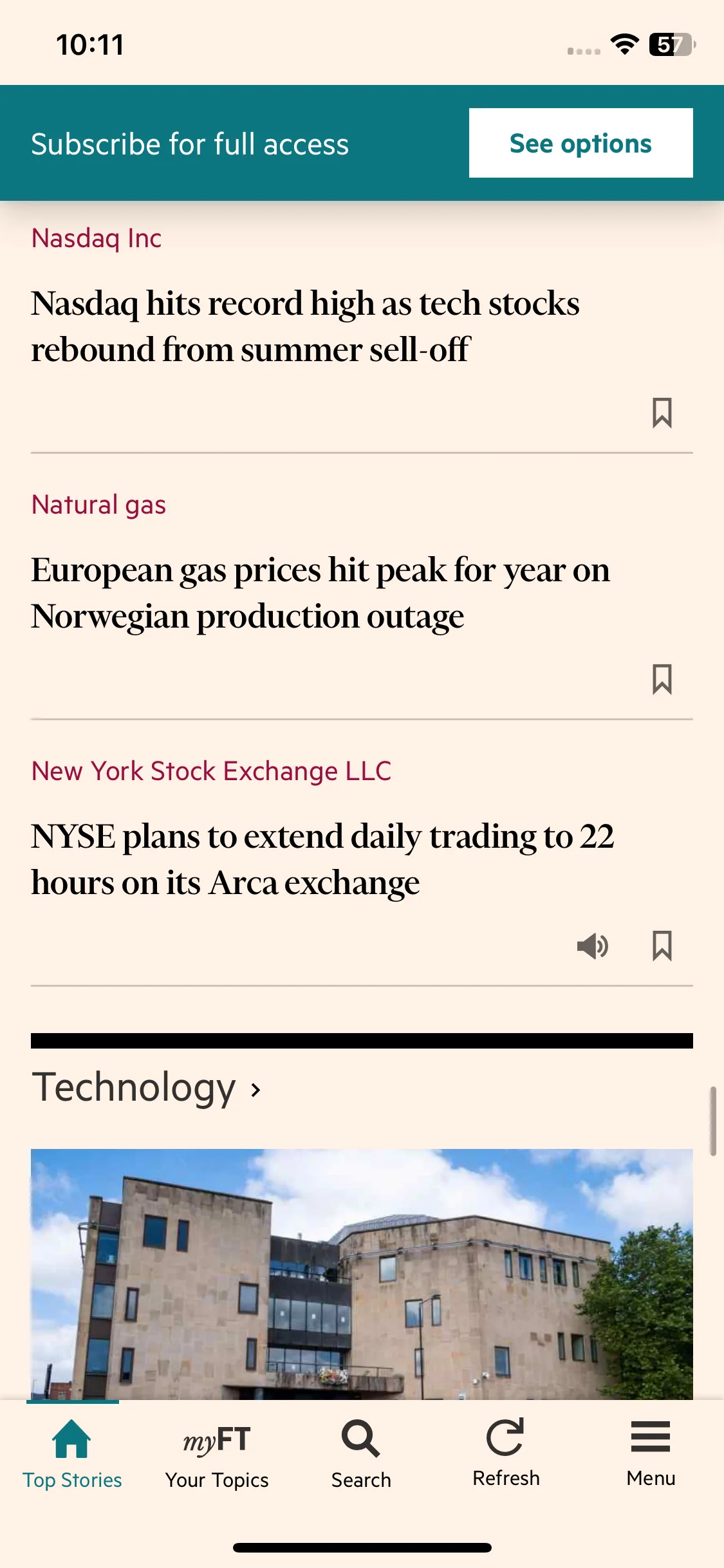The image size is (724, 1568).
Task: Open the Technology building photo story
Action: pos(362,1274)
